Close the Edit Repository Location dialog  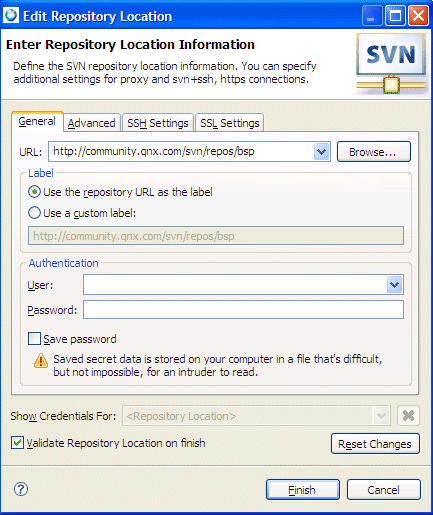pyautogui.click(x=418, y=16)
